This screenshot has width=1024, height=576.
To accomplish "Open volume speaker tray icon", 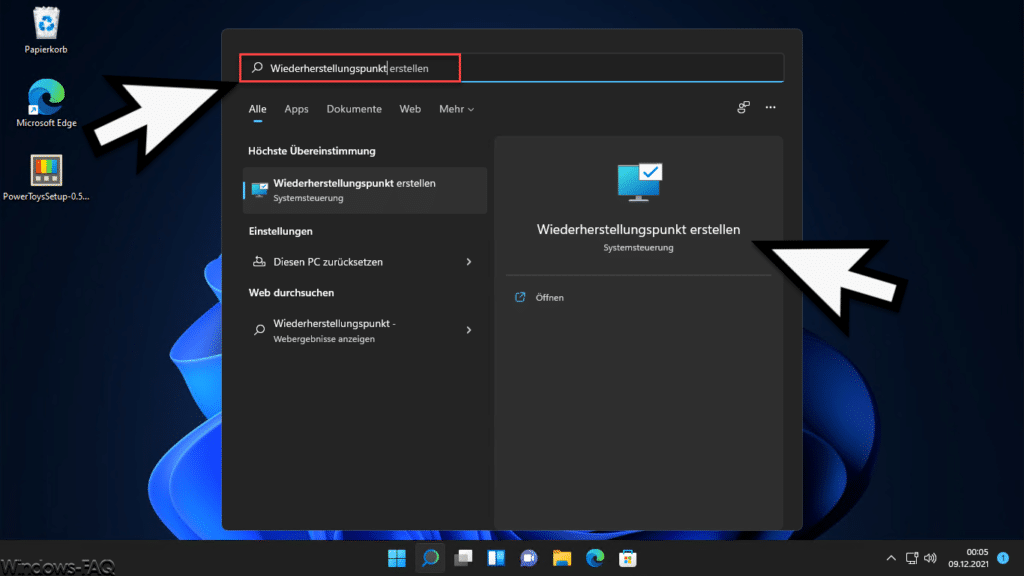I will coord(931,558).
